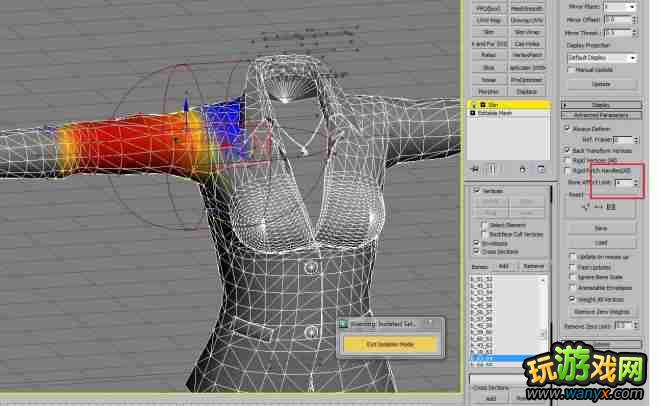Viewport: 660px width, 406px height.
Task: Click the Exit Isolation Mode button
Action: coord(392,344)
